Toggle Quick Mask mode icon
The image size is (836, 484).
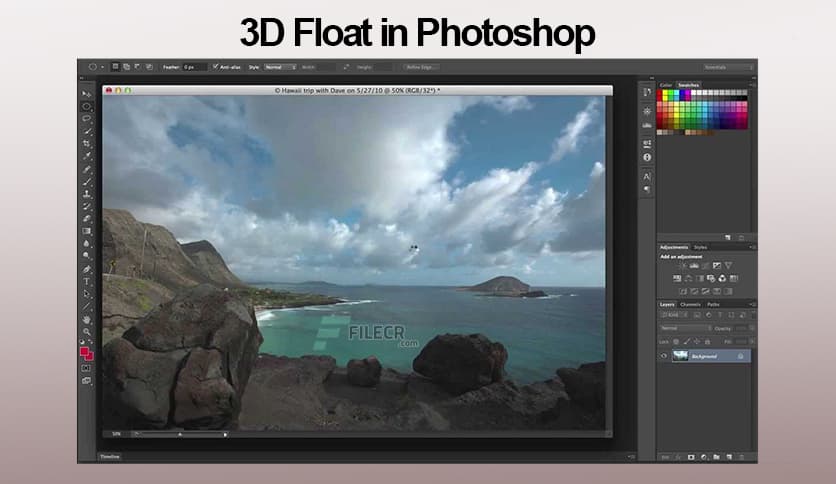86,368
